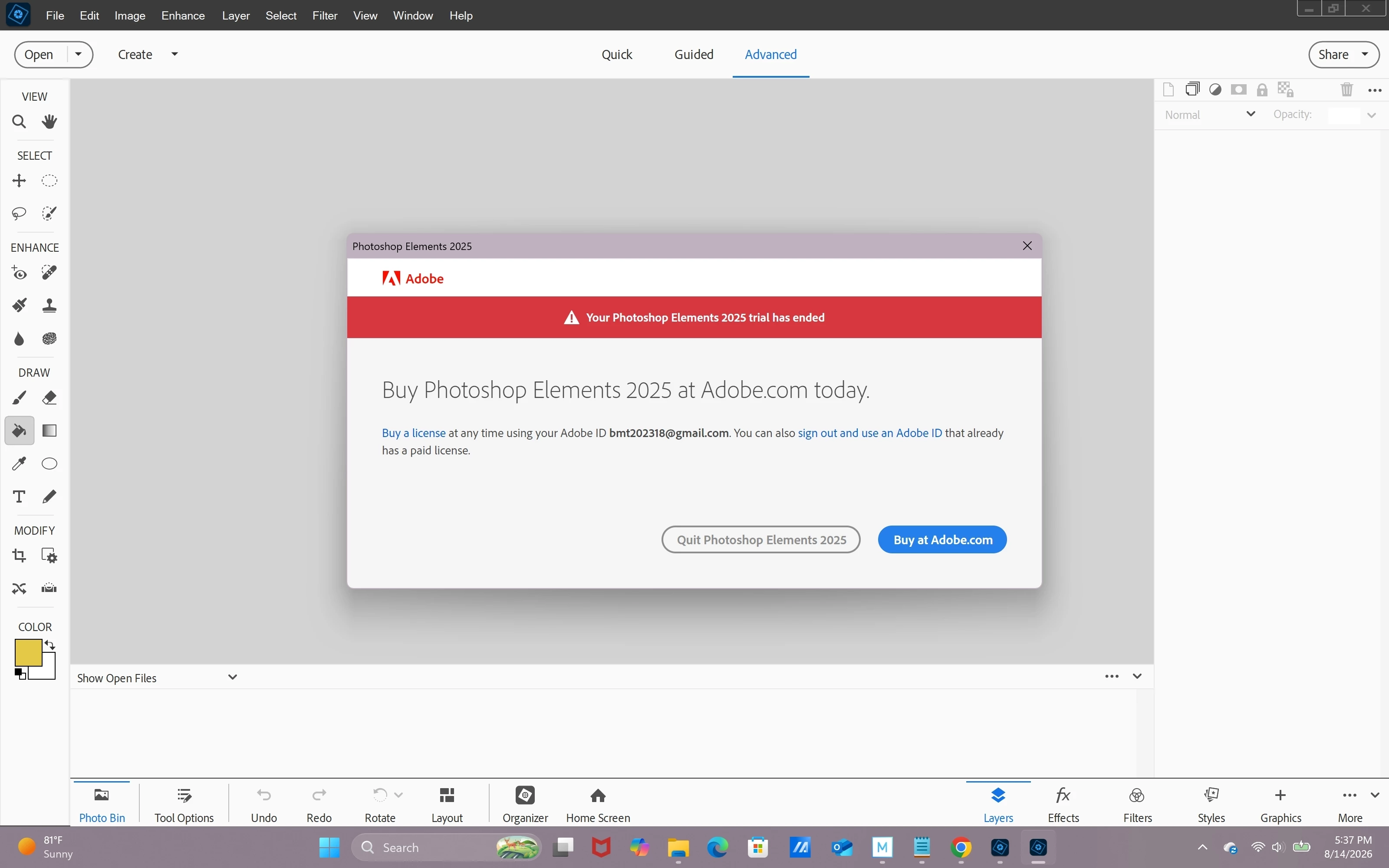Image resolution: width=1389 pixels, height=868 pixels.
Task: Select the Content-Aware Move tool
Action: tap(19, 589)
